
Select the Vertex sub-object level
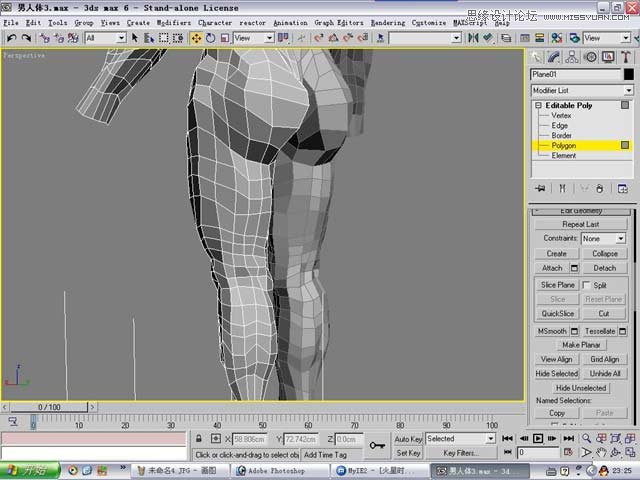click(x=561, y=115)
